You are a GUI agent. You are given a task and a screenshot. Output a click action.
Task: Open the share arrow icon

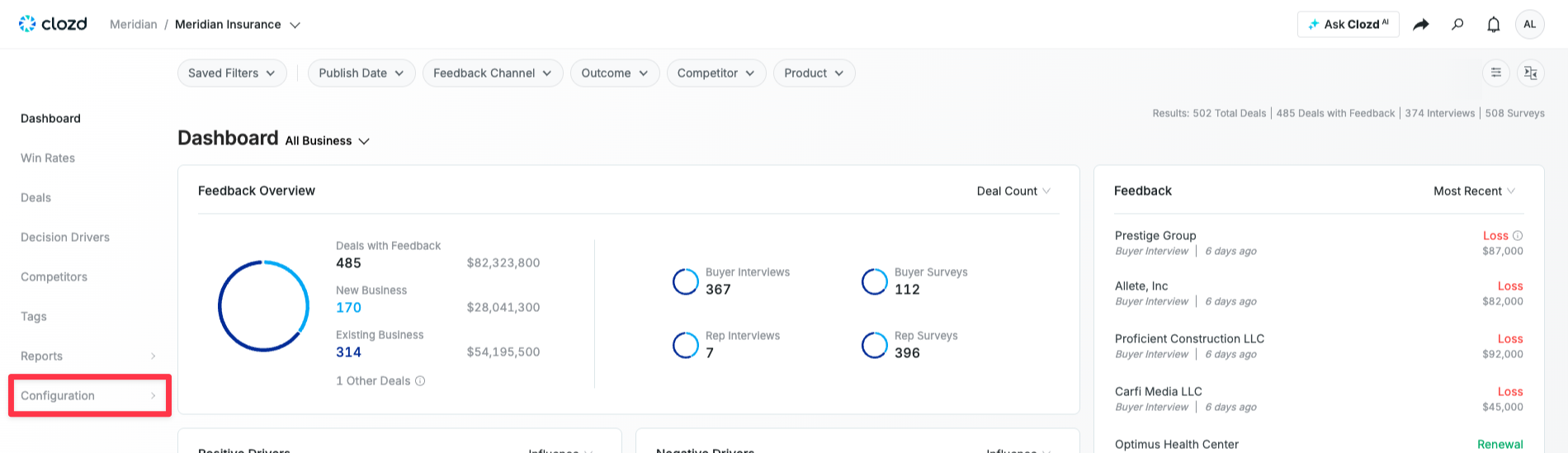coord(1420,25)
